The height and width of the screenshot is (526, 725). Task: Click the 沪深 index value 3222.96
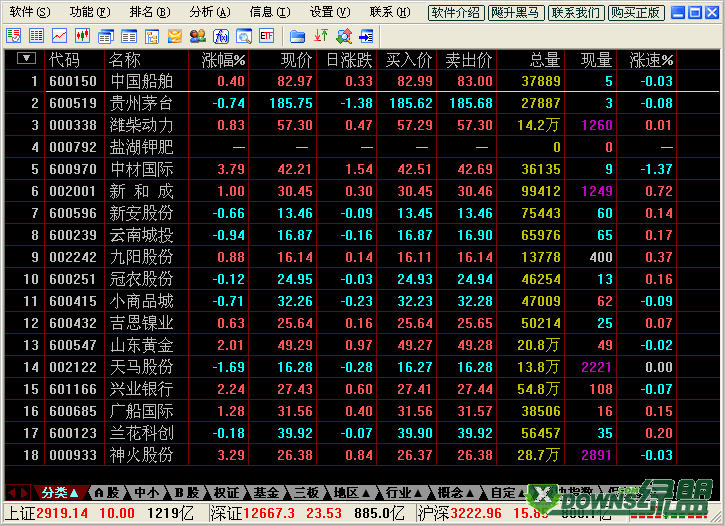[x=476, y=513]
